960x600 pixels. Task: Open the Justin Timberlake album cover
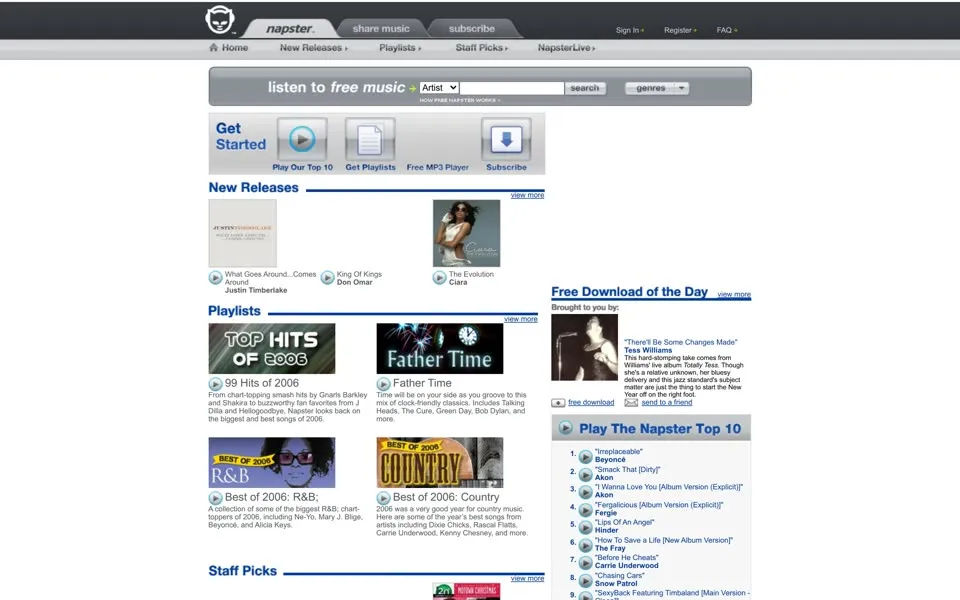[x=242, y=233]
